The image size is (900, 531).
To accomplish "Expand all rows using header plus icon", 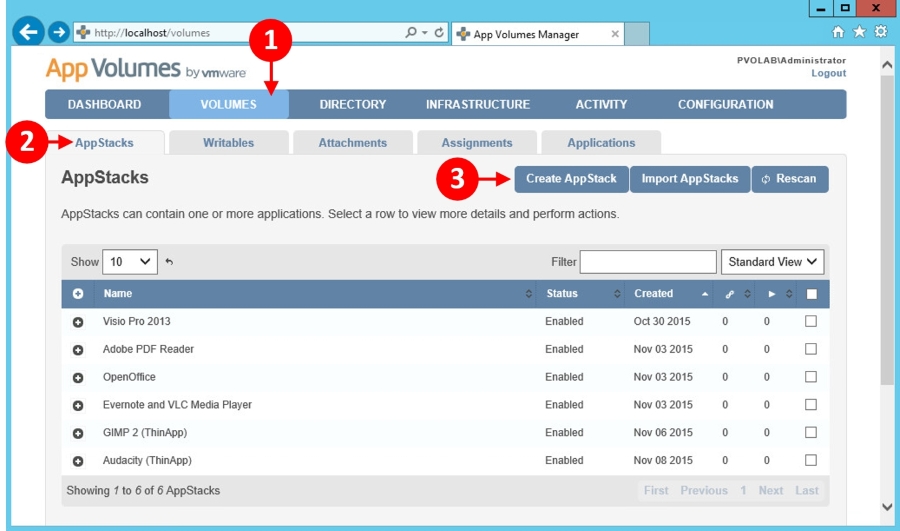I will (x=78, y=294).
